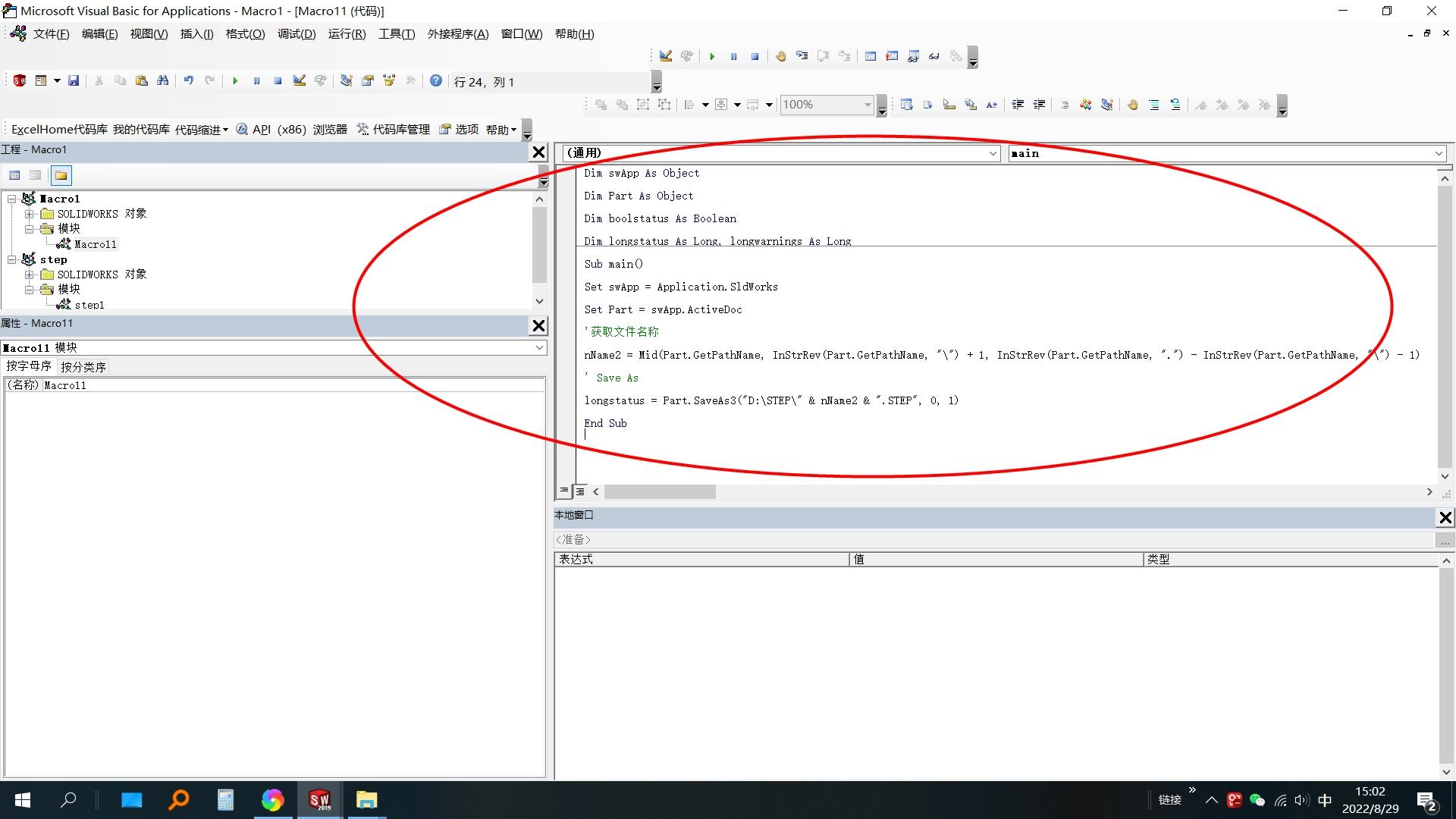Click Step Into in the Debug toolbar
This screenshot has width=1456, height=819.
point(802,56)
